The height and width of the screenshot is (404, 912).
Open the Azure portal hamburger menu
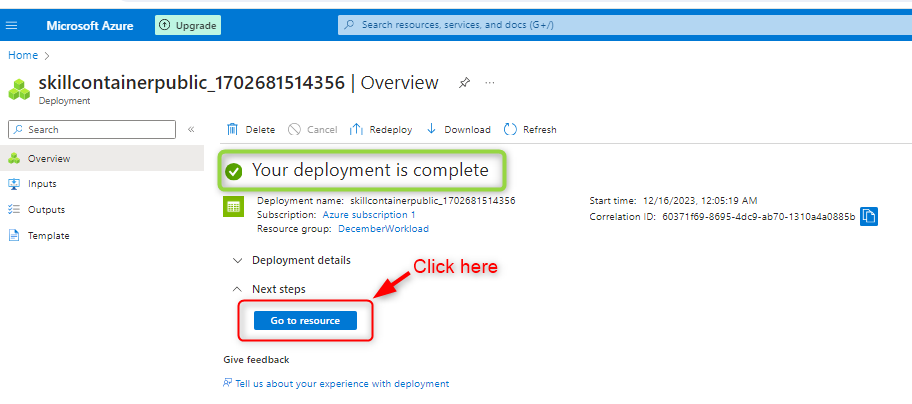[x=12, y=26]
